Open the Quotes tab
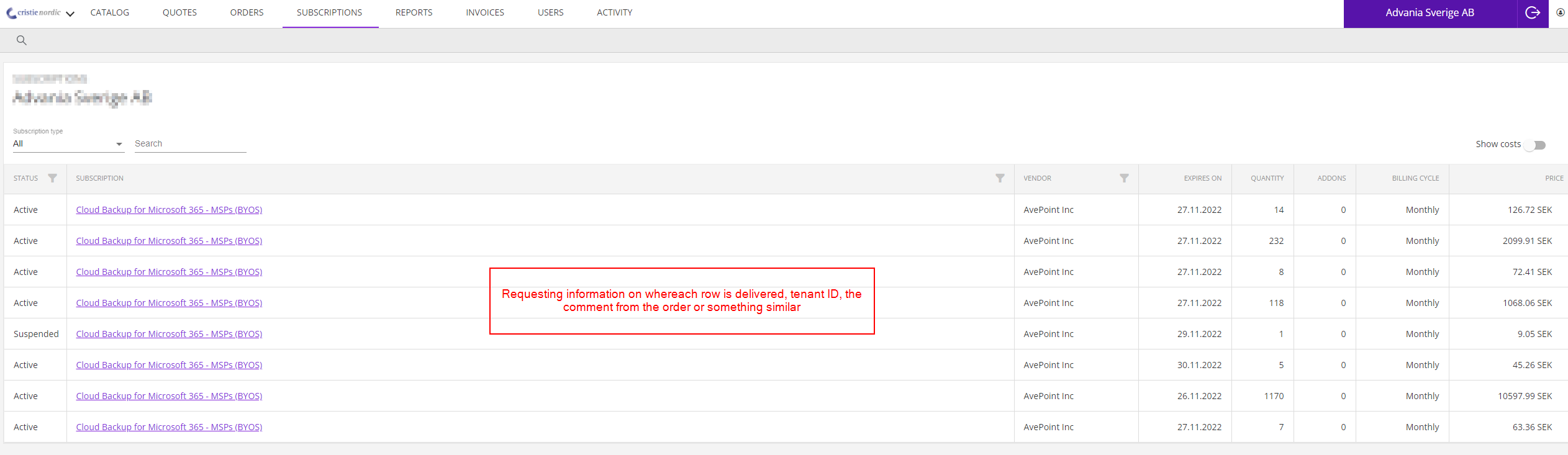The image size is (1568, 455). 179,12
